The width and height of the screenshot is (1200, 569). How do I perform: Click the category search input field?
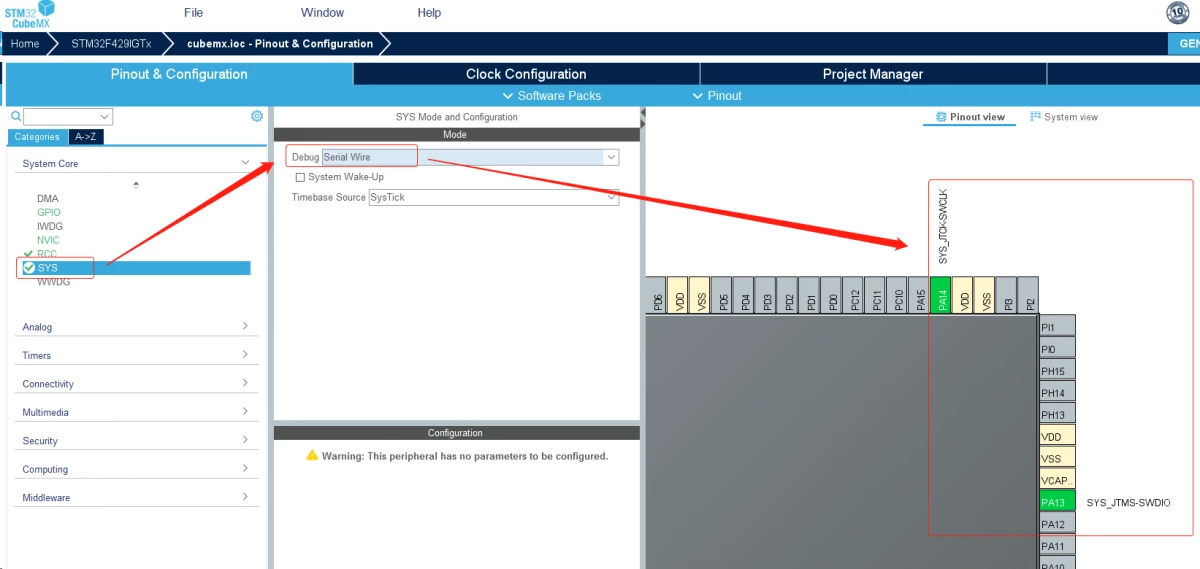click(61, 117)
